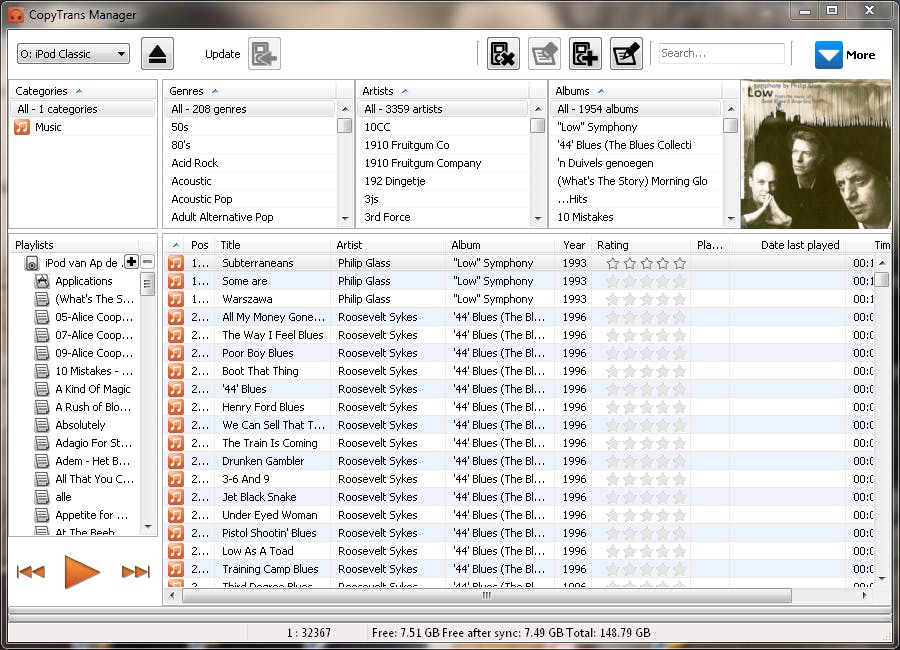This screenshot has width=900, height=650.
Task: Open the Applications playlist
Action: (x=84, y=281)
